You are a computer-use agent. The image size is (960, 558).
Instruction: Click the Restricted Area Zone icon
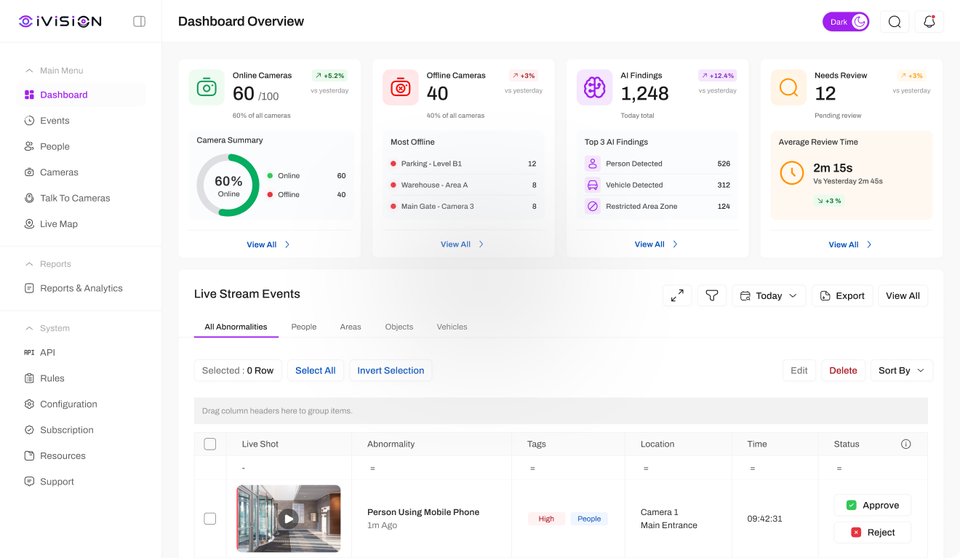tap(592, 206)
